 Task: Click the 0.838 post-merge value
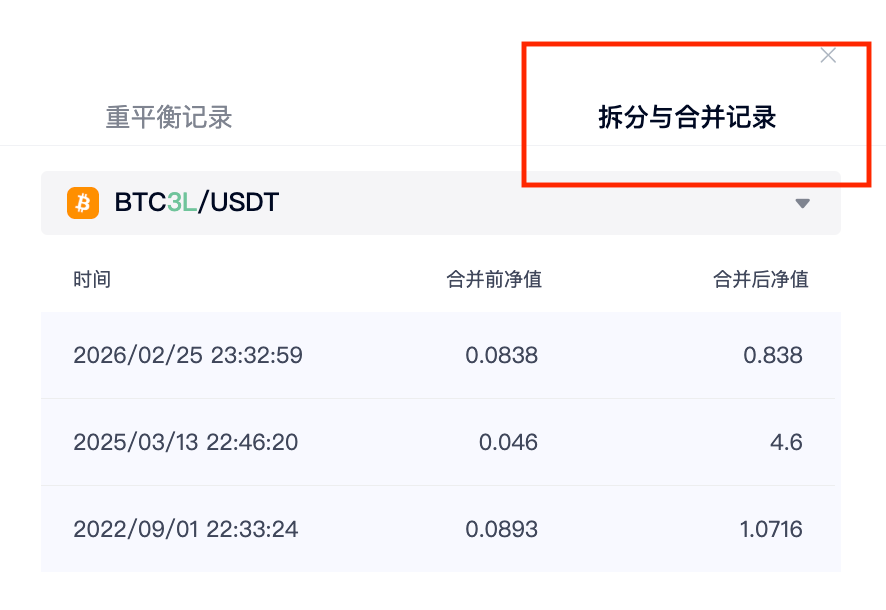tap(773, 355)
